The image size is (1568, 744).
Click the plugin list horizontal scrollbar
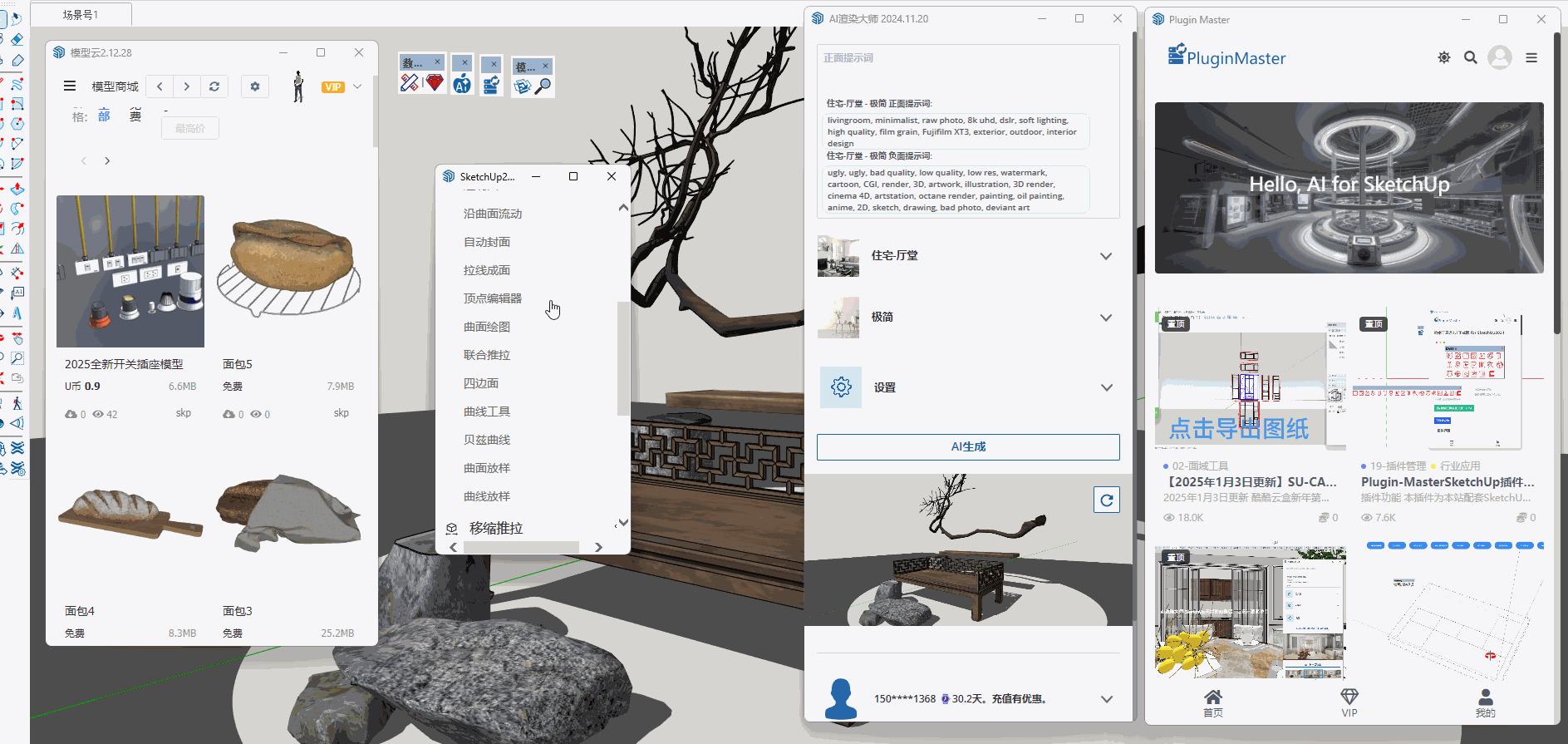521,547
